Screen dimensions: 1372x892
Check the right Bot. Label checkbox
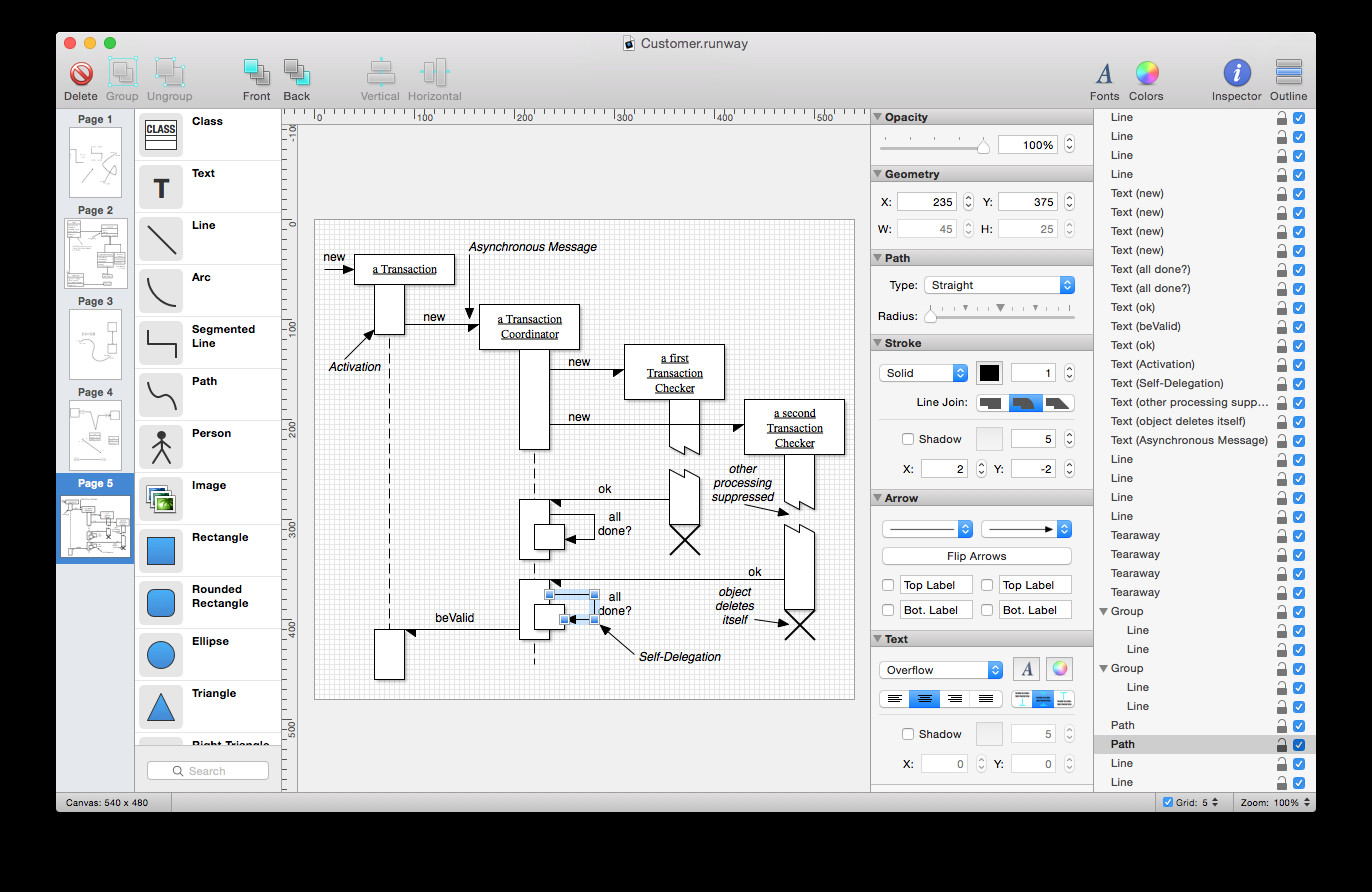[x=987, y=610]
